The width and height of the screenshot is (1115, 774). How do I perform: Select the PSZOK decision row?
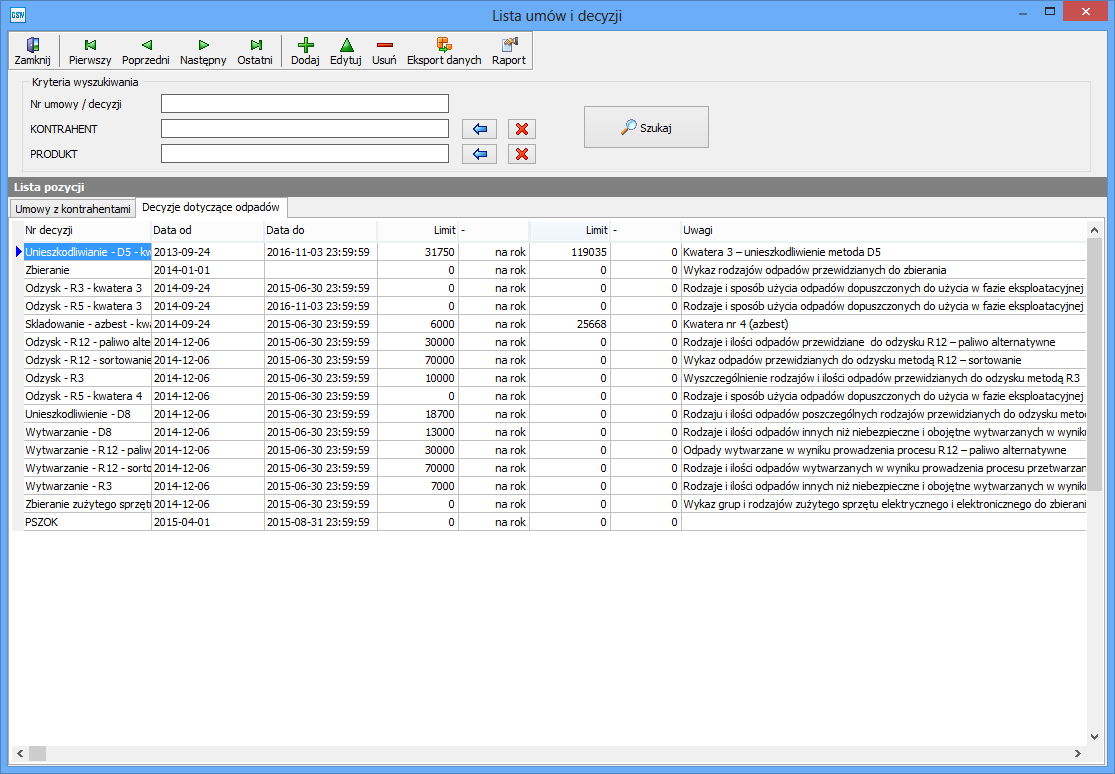click(x=87, y=522)
